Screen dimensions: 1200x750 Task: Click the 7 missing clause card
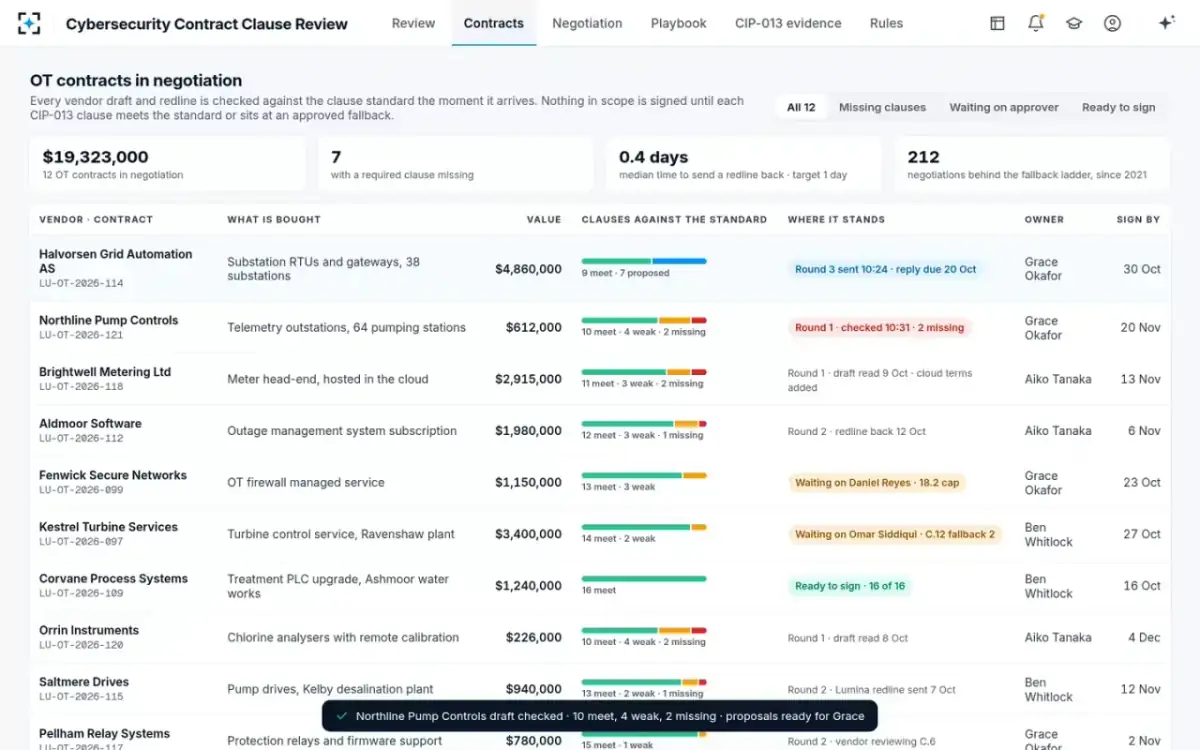tap(456, 164)
